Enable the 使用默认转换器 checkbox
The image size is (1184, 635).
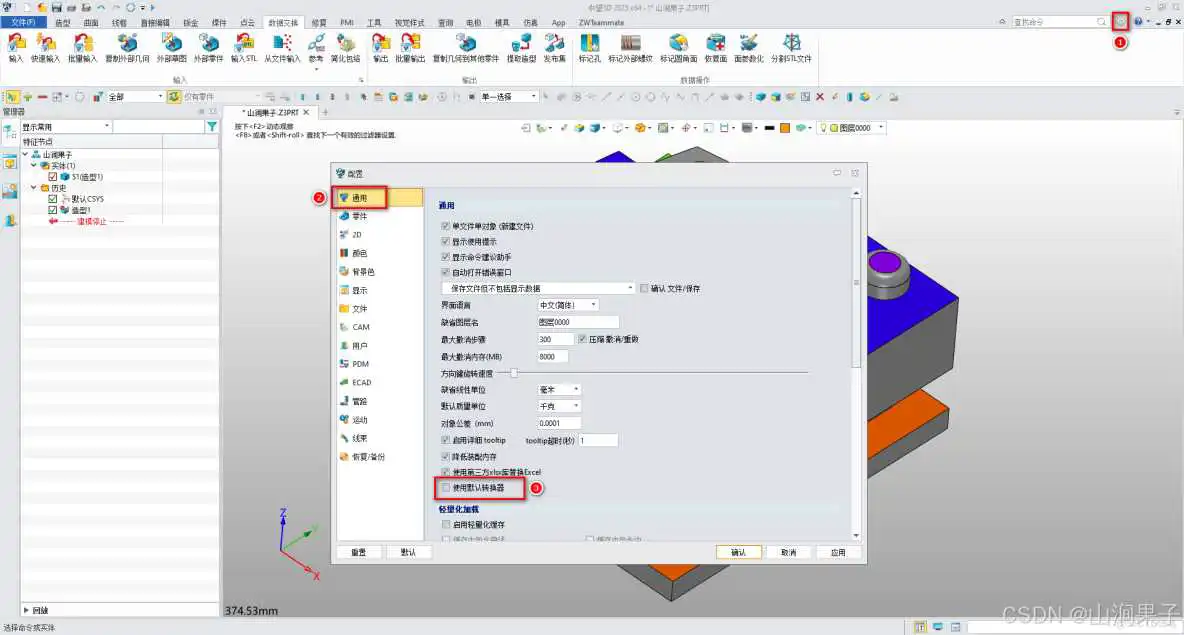pos(446,488)
